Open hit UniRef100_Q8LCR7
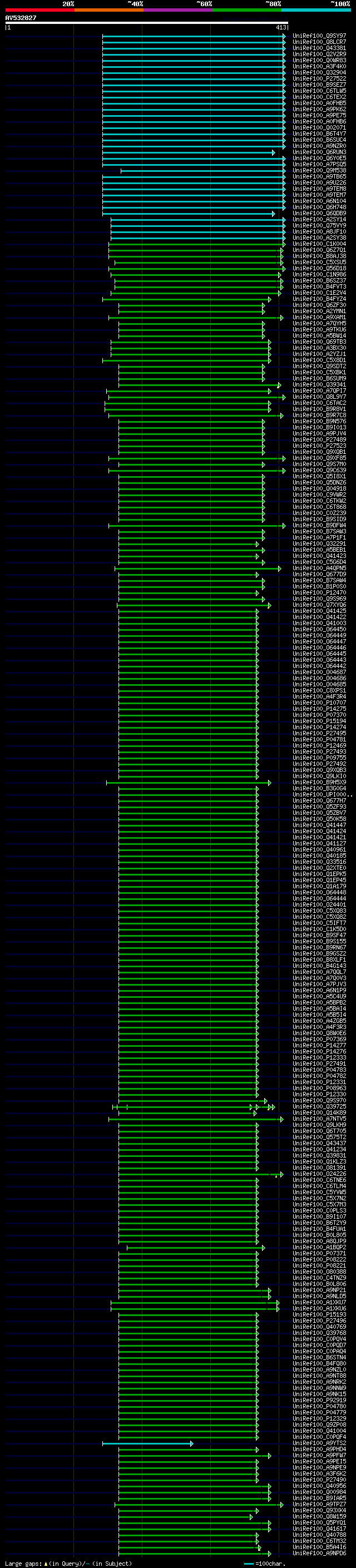Image resolution: width=356 pixels, height=1568 pixels. (319, 42)
